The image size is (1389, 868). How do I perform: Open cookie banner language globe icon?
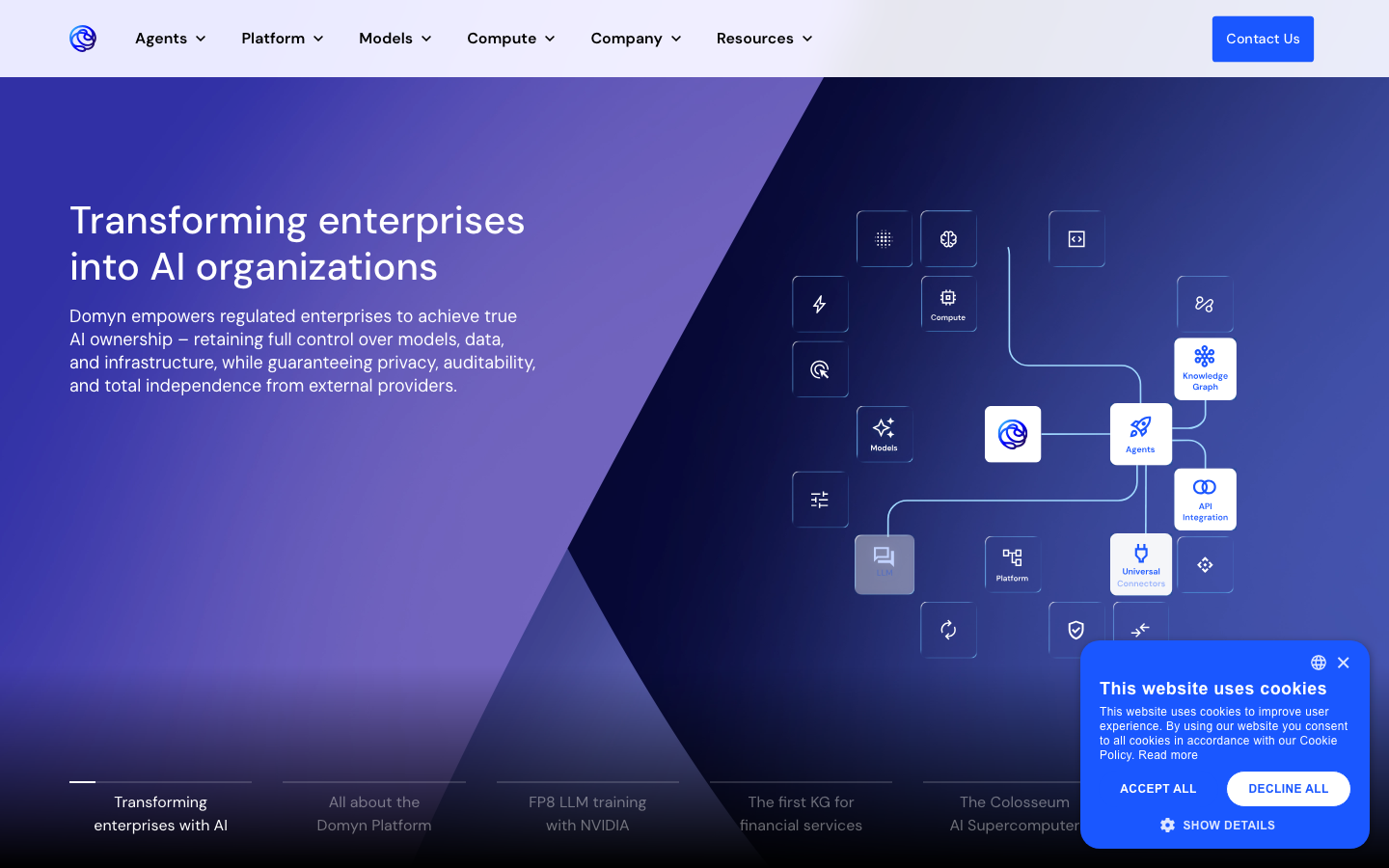coord(1318,663)
